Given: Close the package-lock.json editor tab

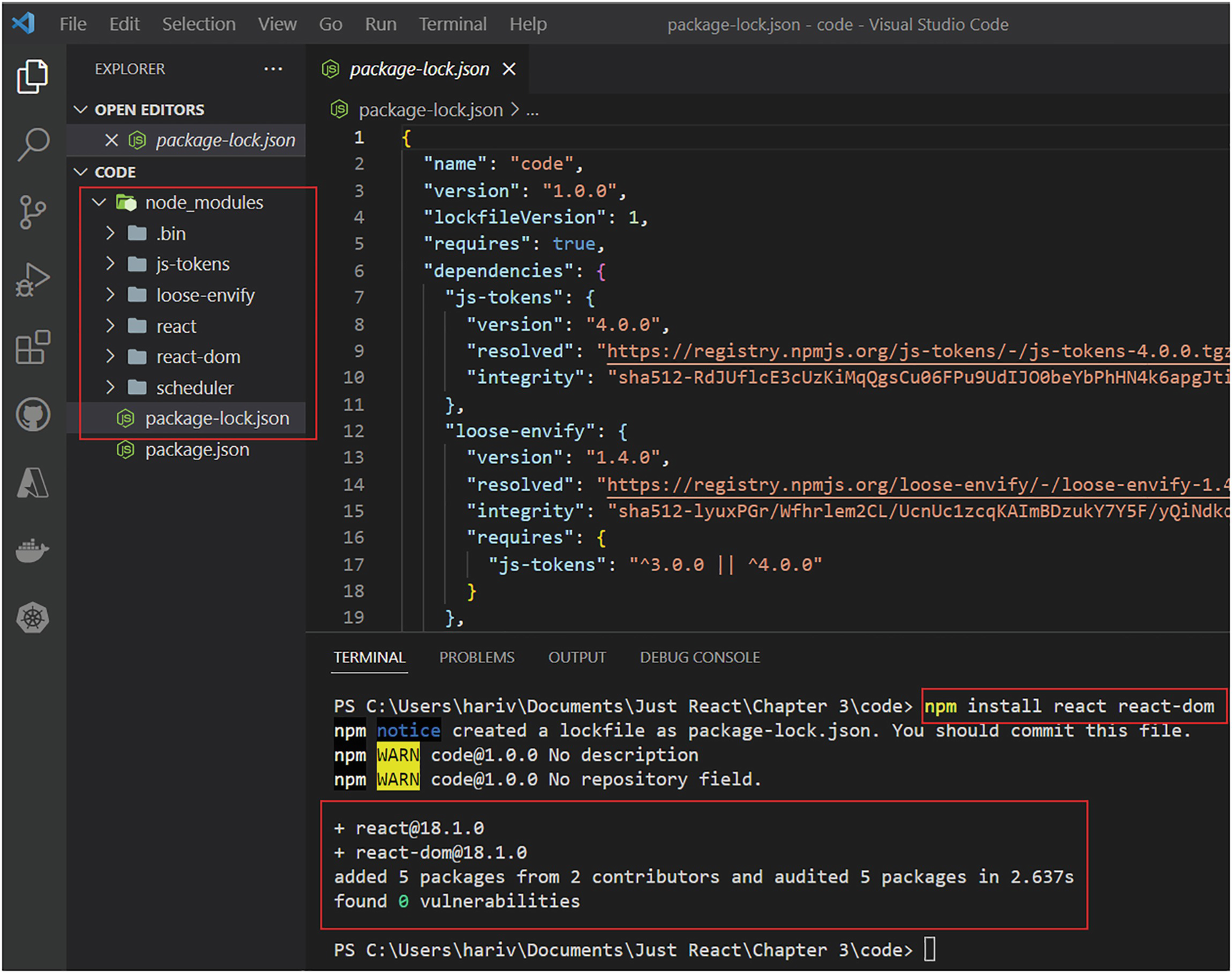Looking at the screenshot, I should pyautogui.click(x=509, y=69).
